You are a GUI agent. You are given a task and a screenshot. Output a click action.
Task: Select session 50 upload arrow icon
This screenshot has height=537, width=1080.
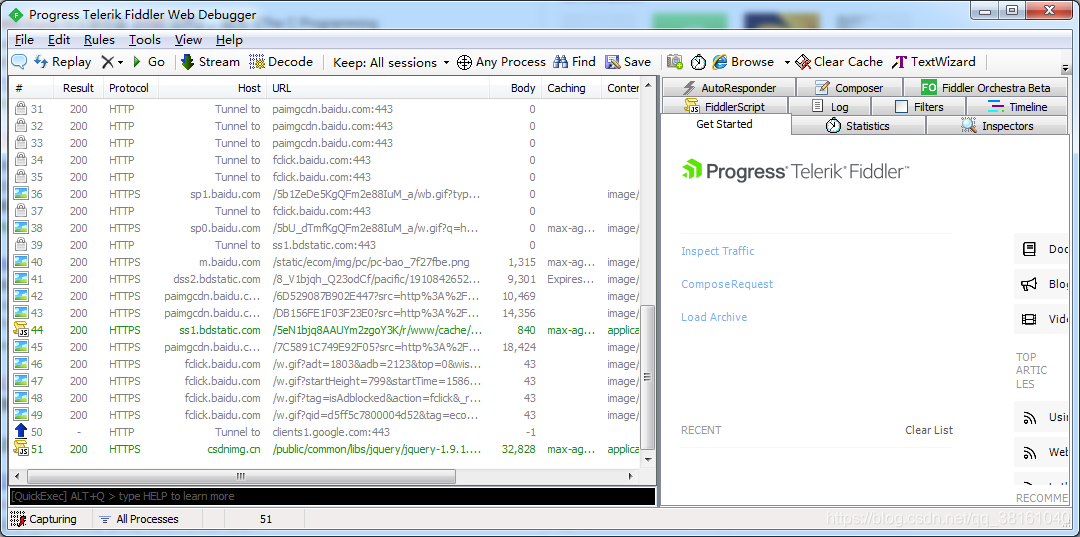pyautogui.click(x=21, y=432)
